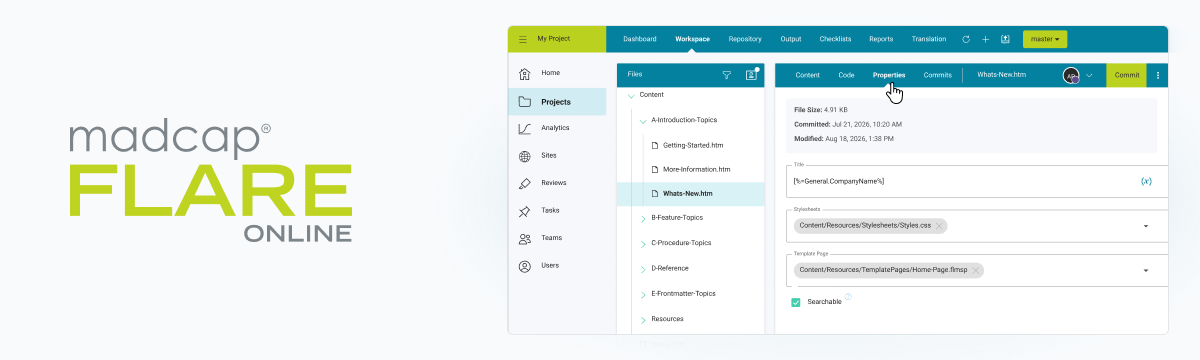Click the Home house icon in sidebar
This screenshot has height=360, width=1200.
(524, 73)
